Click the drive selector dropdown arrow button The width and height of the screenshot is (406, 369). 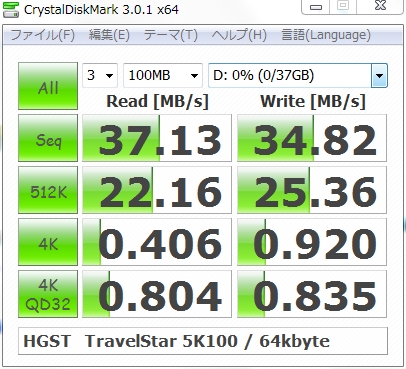pyautogui.click(x=379, y=75)
